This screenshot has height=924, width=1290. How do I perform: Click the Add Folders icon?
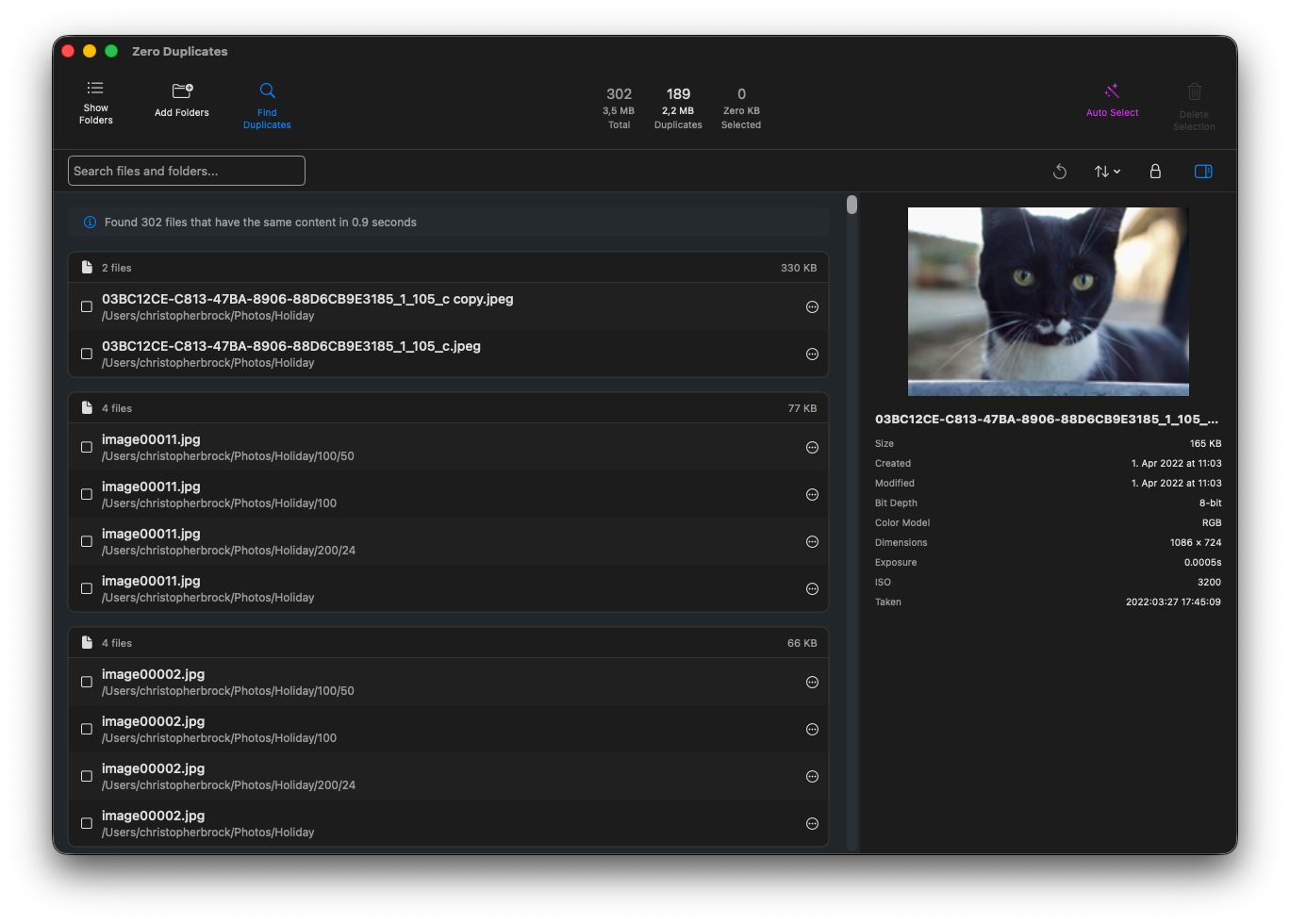point(182,91)
